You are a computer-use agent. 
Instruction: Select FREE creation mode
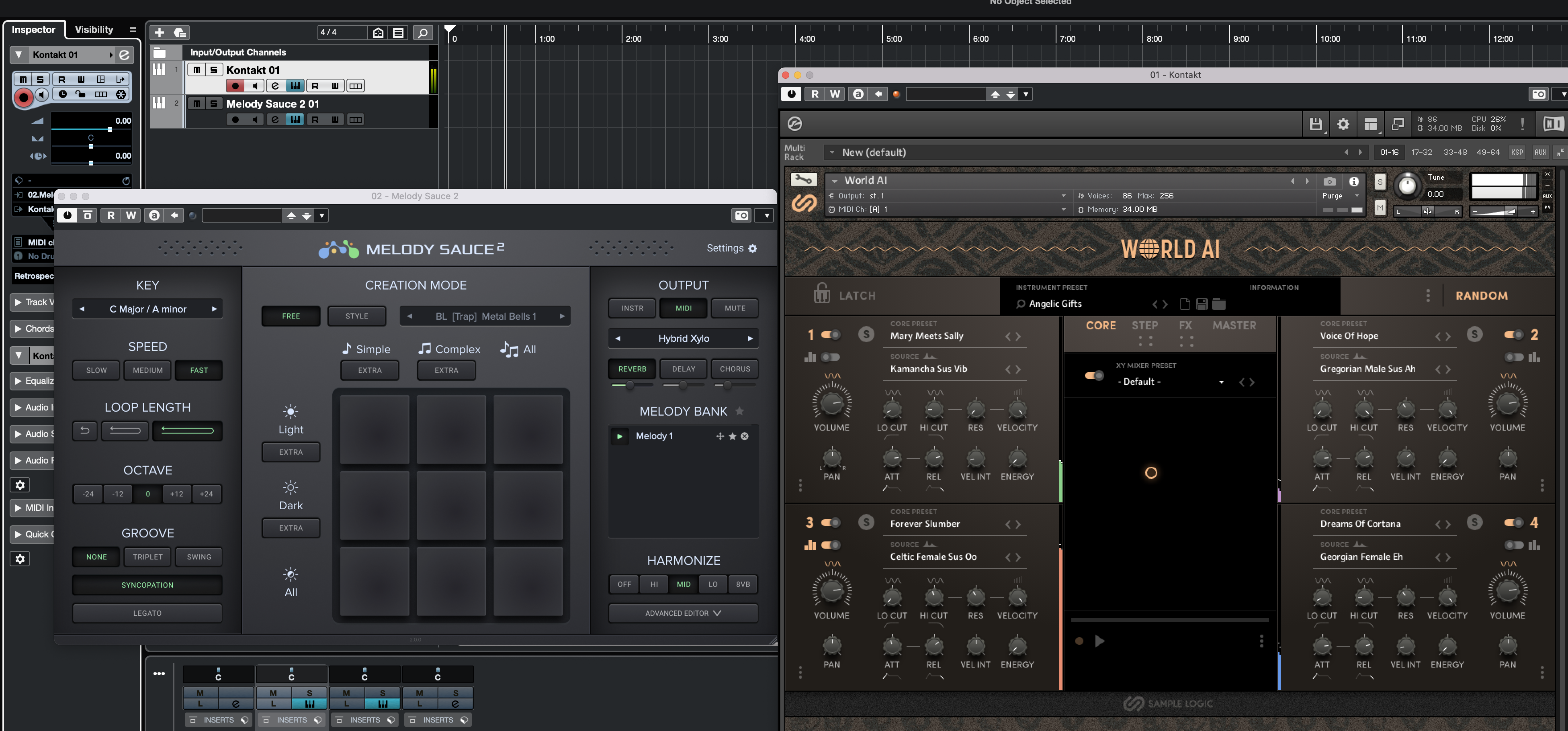(291, 316)
